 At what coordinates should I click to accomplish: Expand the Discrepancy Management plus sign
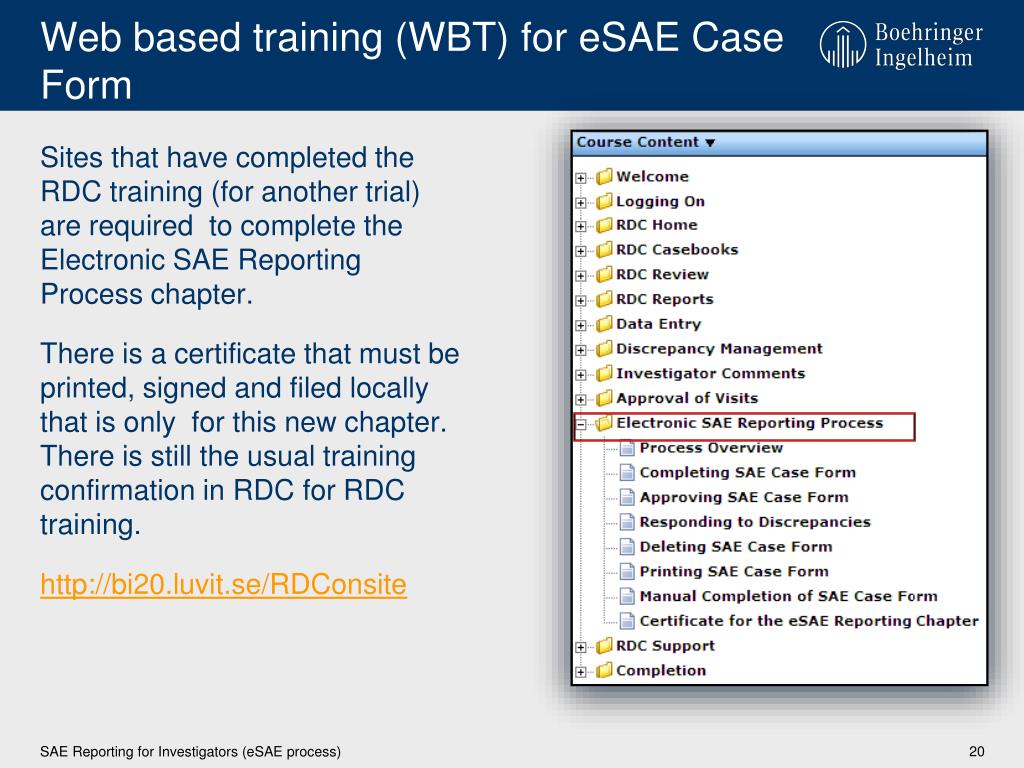(581, 350)
